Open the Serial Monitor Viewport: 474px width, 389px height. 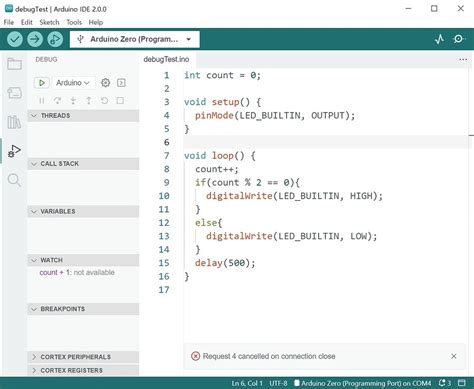click(x=459, y=39)
